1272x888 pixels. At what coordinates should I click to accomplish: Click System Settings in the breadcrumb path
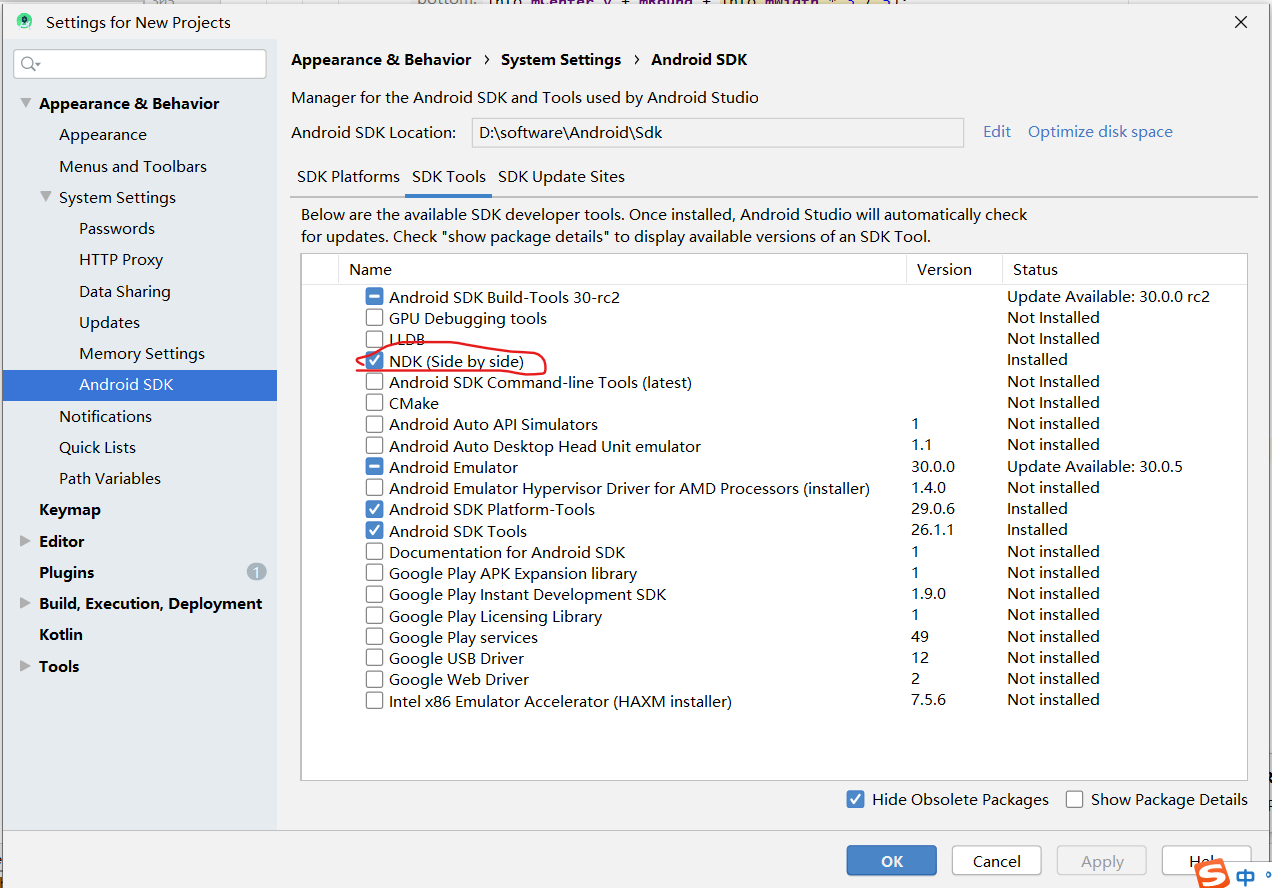(561, 60)
